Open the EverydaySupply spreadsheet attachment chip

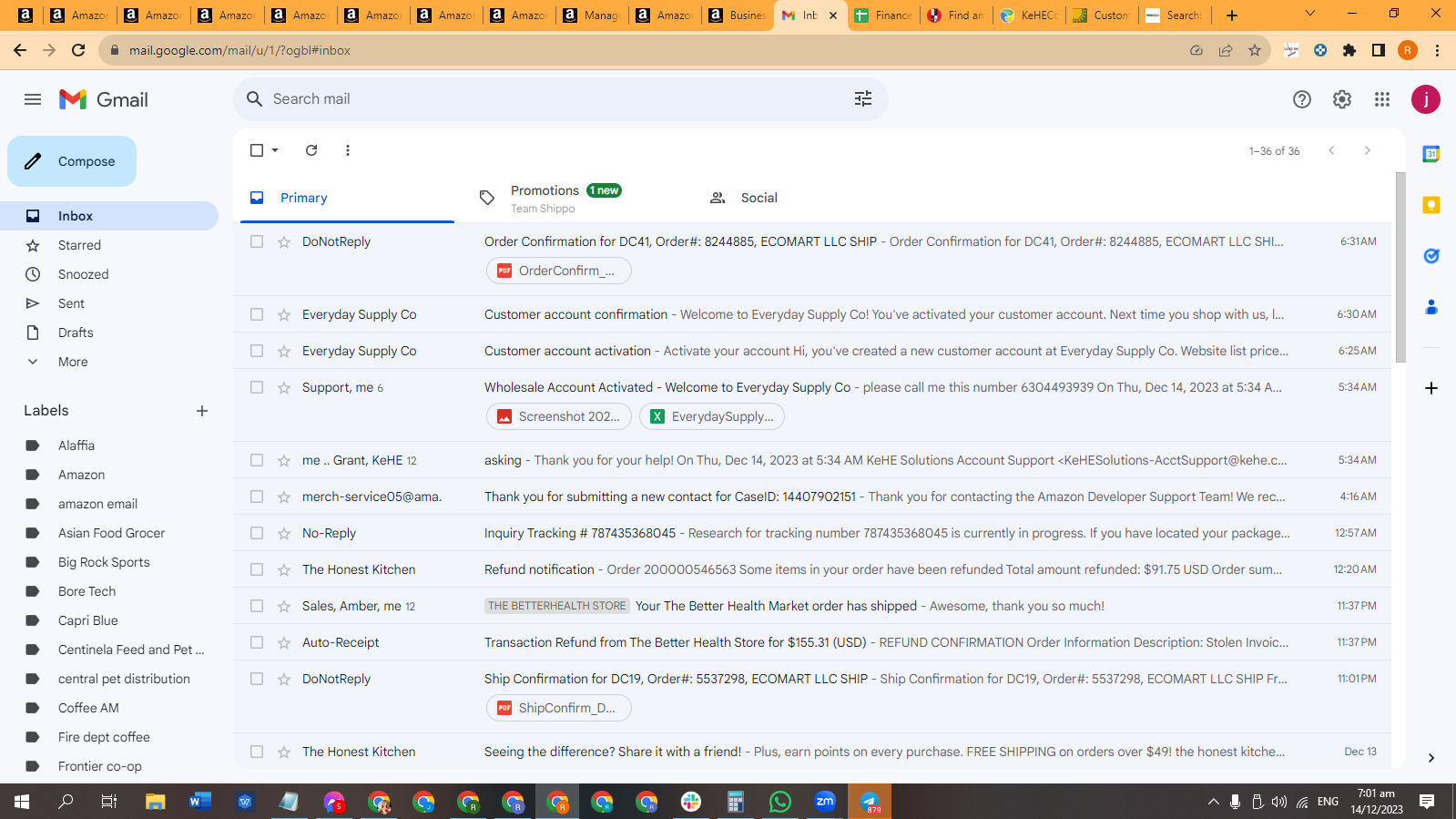click(x=712, y=416)
